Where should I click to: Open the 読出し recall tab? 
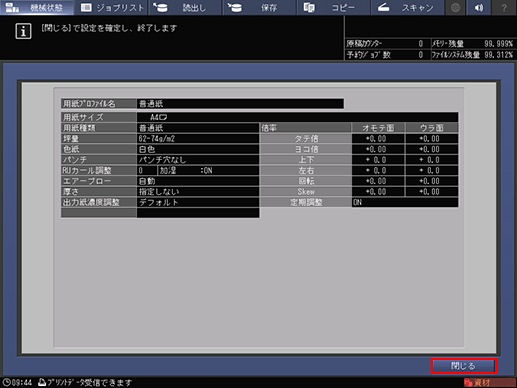point(185,7)
